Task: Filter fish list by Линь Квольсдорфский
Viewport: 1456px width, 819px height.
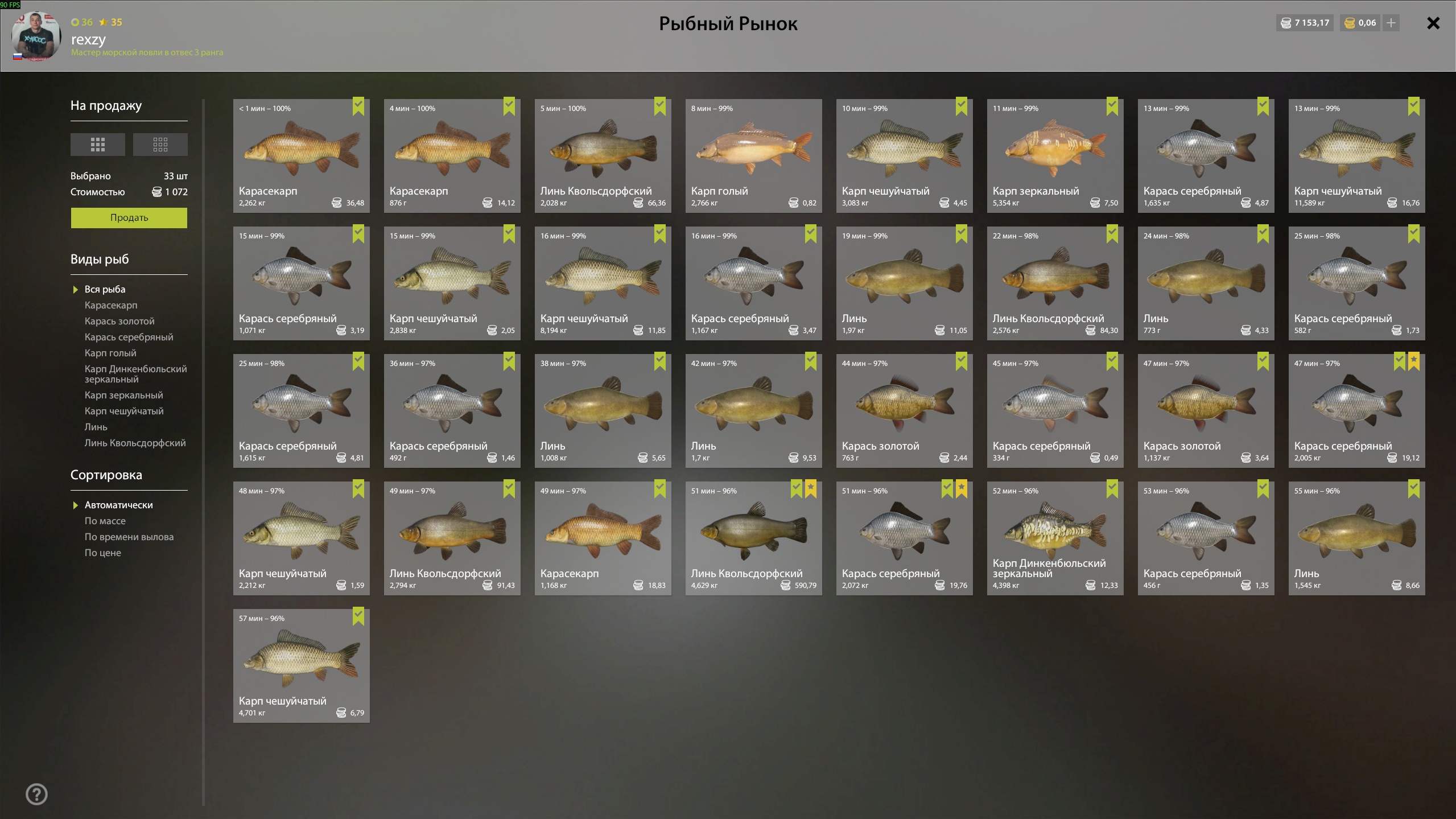Action: point(135,443)
